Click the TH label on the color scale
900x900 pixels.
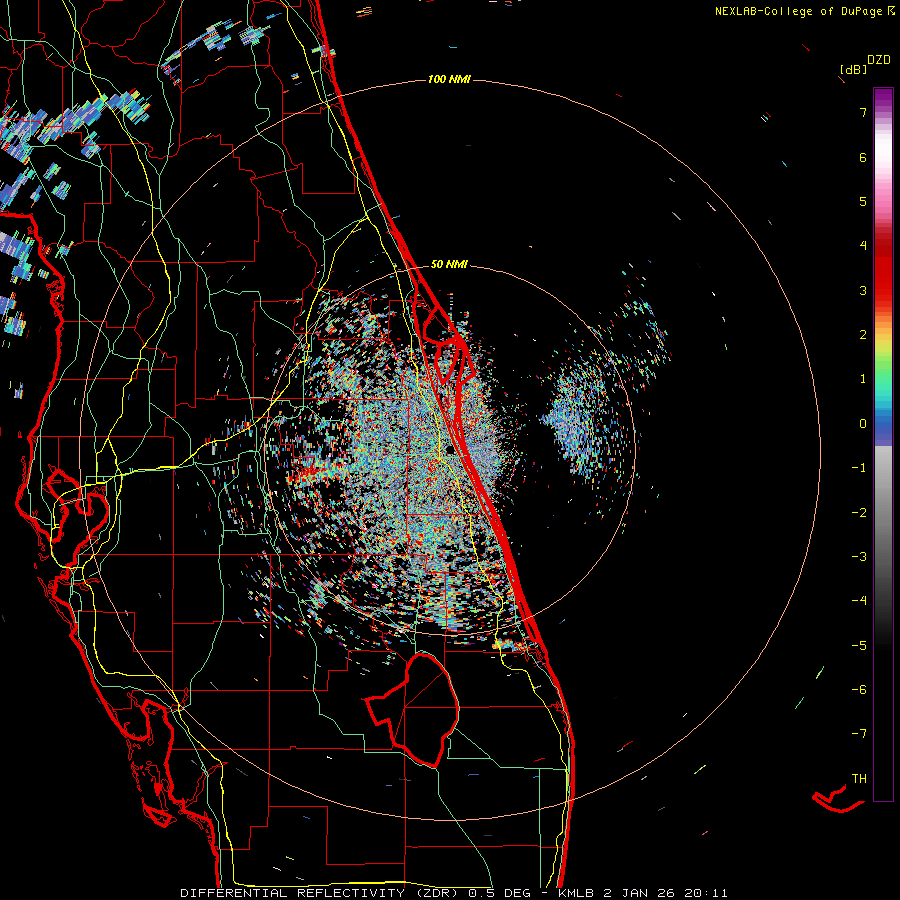859,779
